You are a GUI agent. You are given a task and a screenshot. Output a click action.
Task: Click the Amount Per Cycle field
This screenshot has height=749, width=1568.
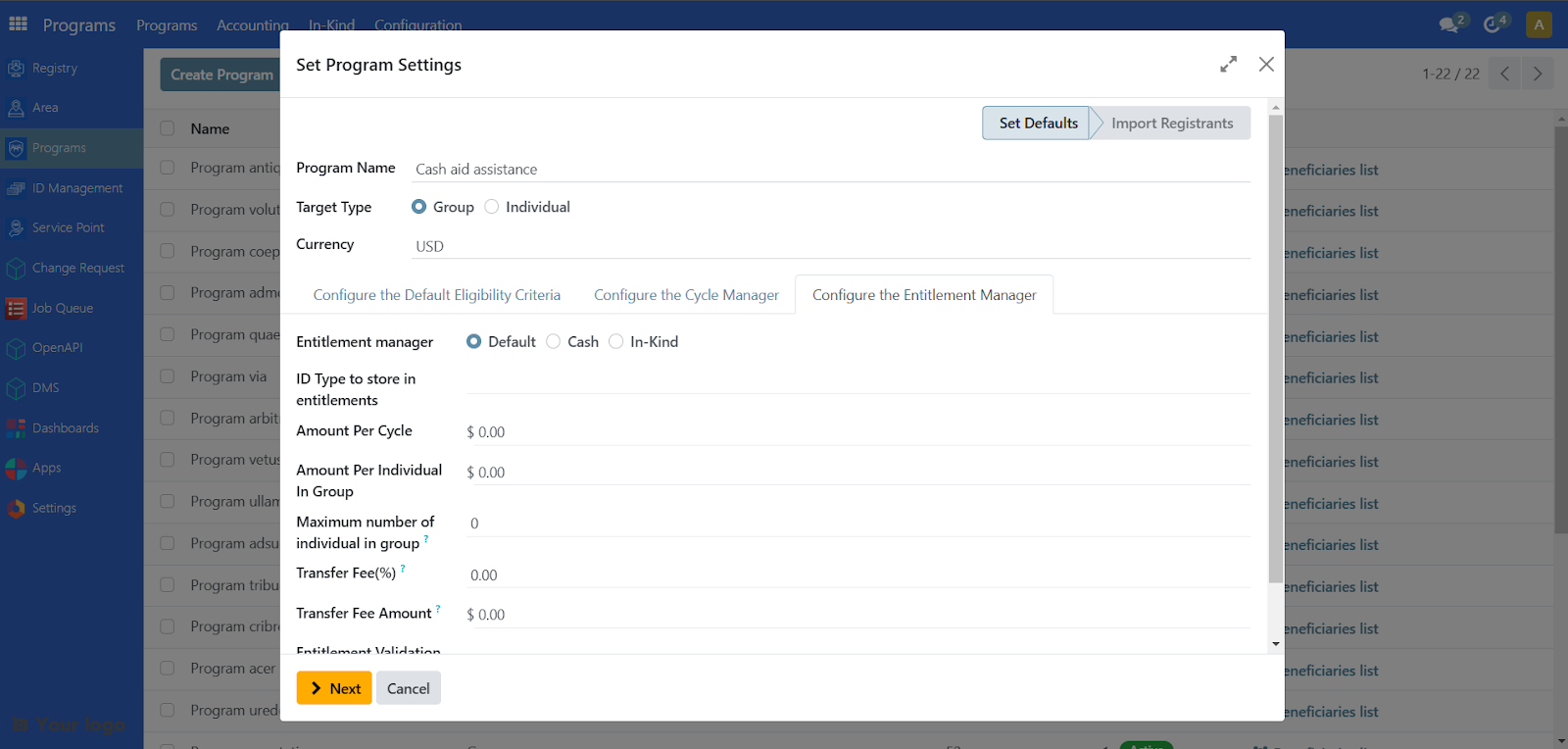coord(858,432)
